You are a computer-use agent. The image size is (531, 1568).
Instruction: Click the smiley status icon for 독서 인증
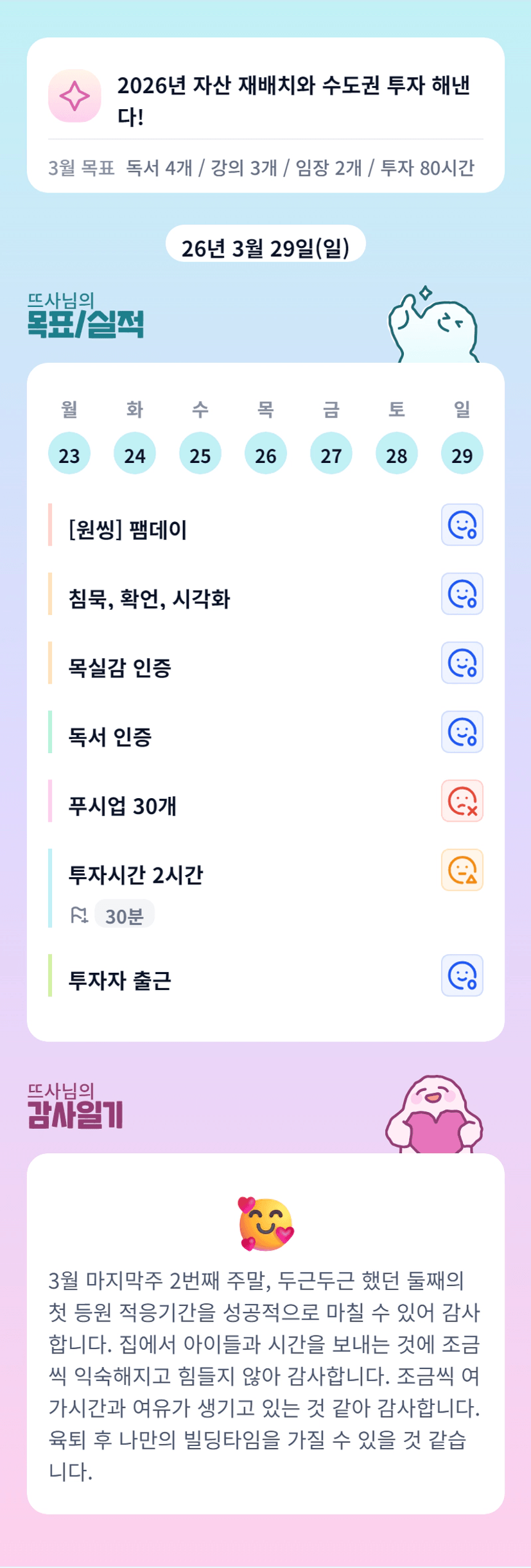click(x=462, y=732)
